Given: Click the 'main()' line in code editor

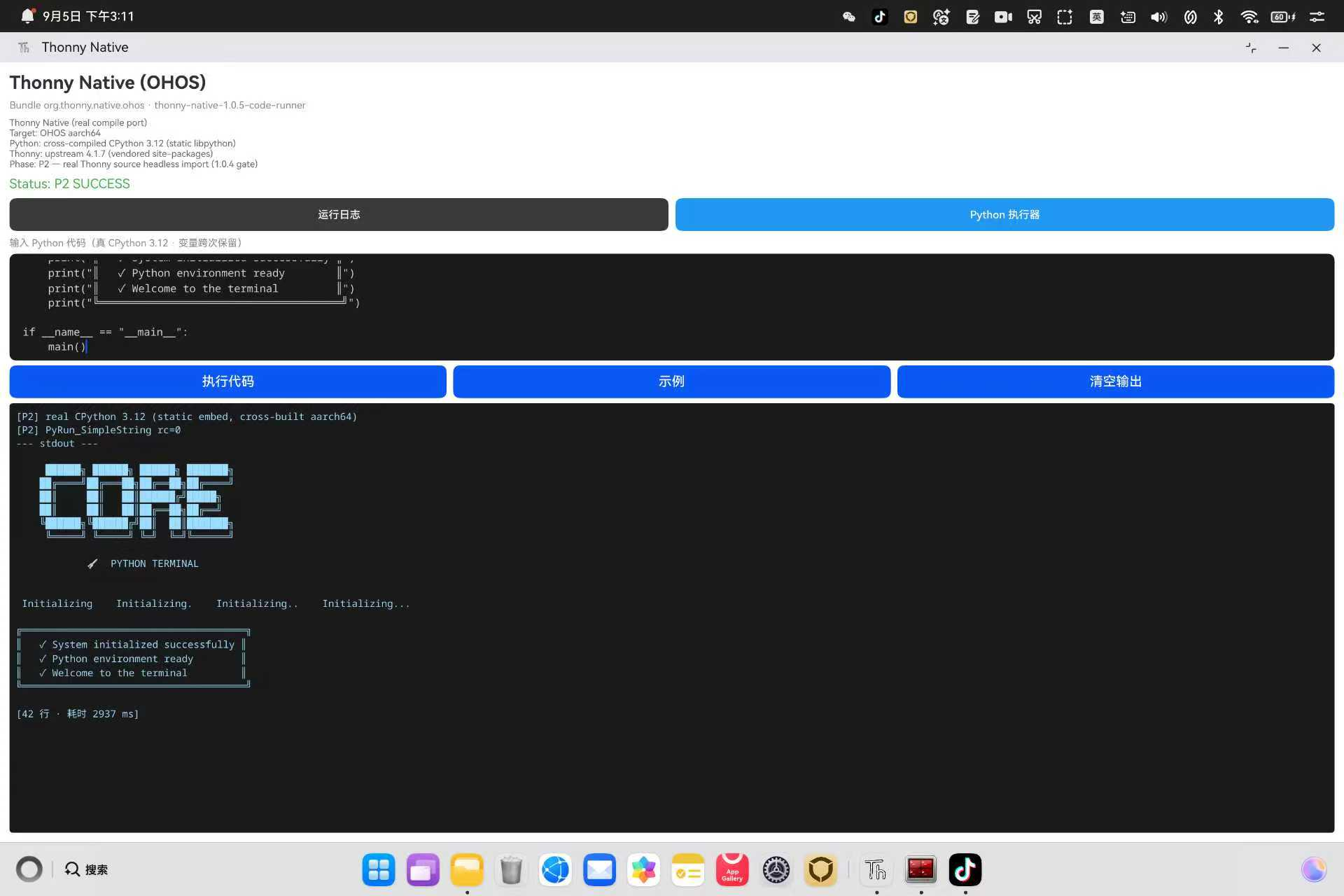Looking at the screenshot, I should [67, 346].
